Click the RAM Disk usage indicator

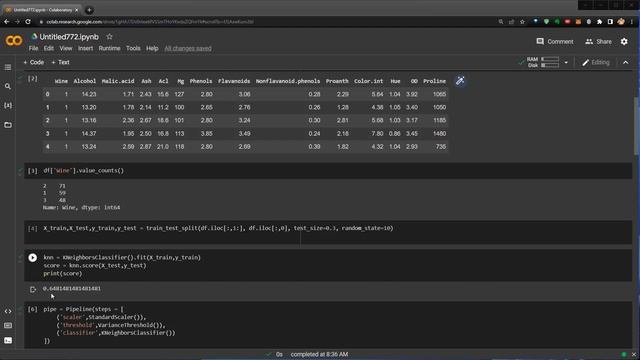coord(543,62)
